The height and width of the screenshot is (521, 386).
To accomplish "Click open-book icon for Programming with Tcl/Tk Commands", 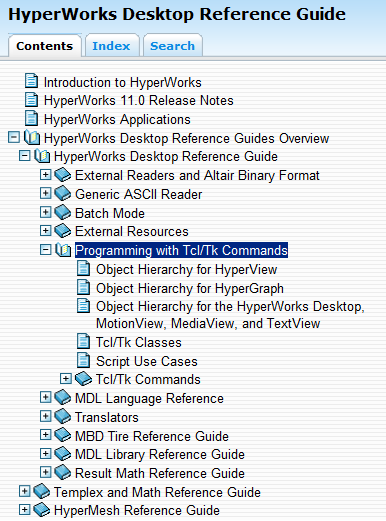I will [63, 250].
